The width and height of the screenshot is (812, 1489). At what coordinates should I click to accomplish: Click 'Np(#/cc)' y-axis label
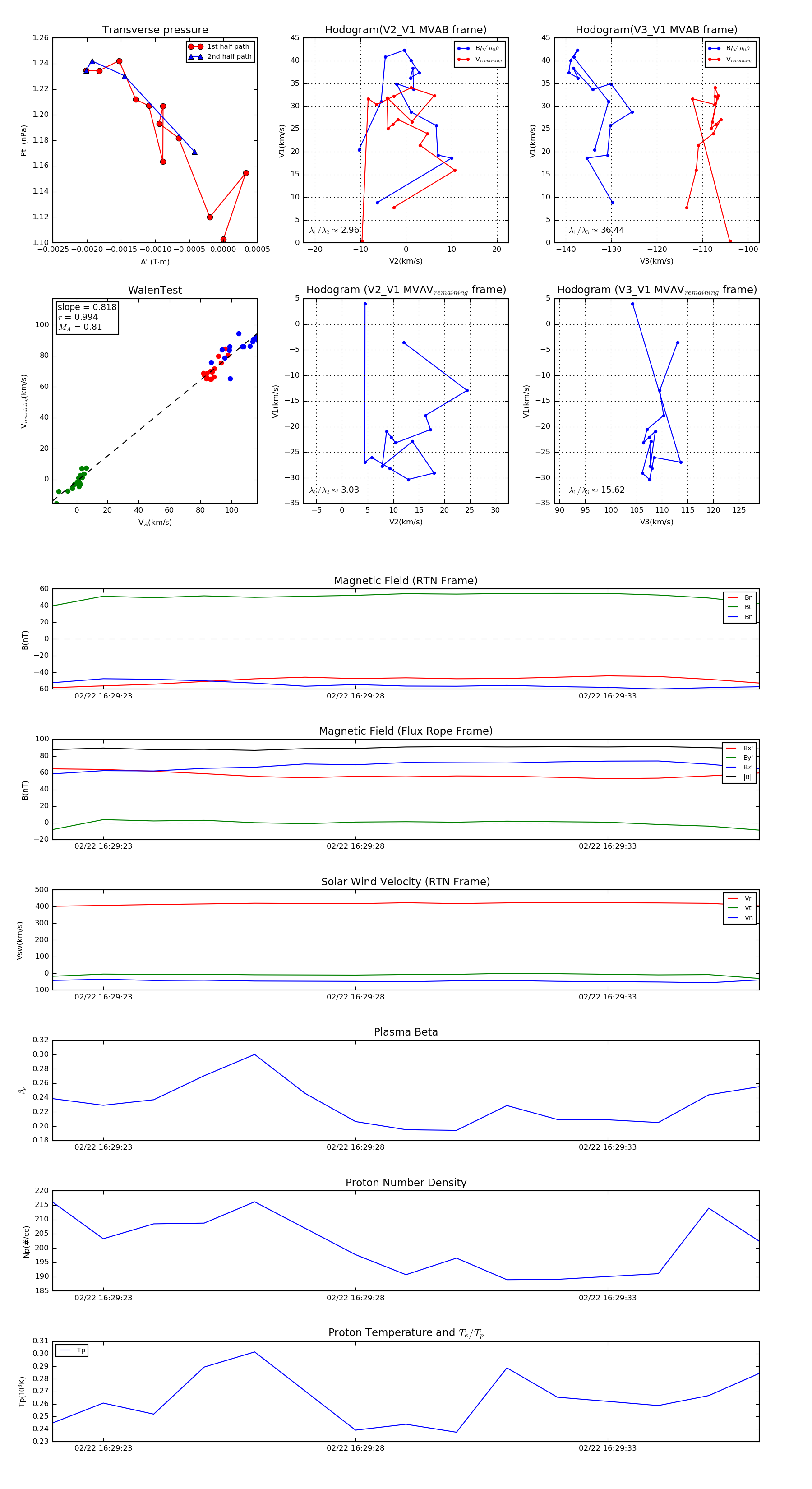(26, 1242)
